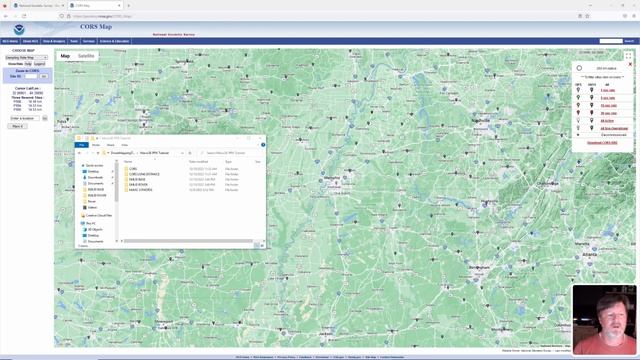Image resolution: width=640 pixels, height=360 pixels.
Task: Open the Home ribbon tab in File Explorer
Action: coord(96,145)
